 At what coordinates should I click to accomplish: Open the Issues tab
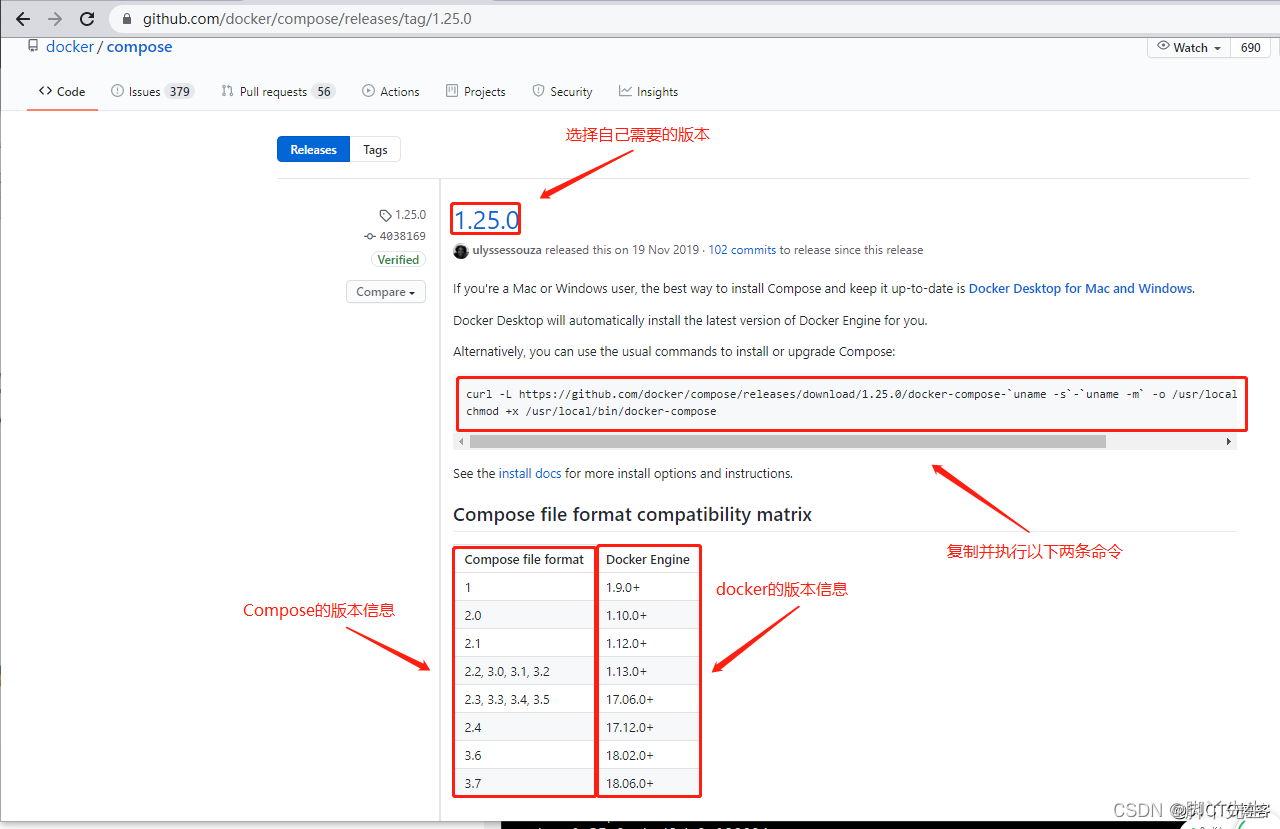tap(152, 91)
